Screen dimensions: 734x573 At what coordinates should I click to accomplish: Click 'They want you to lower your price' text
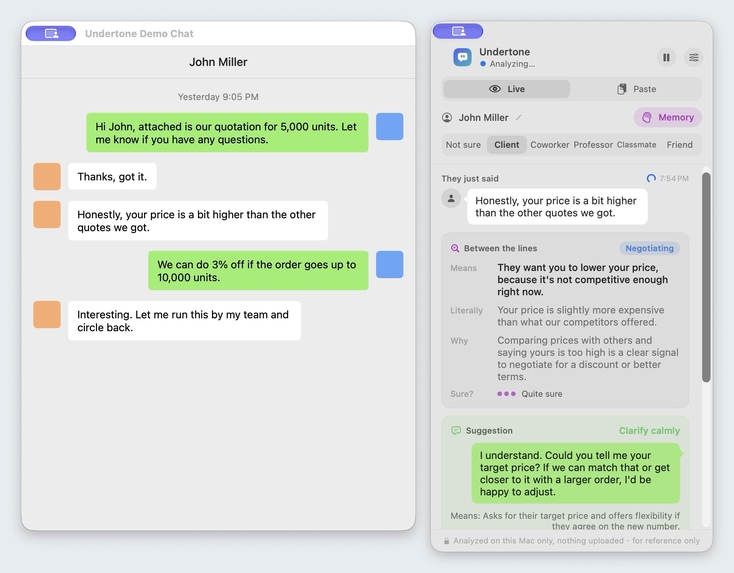point(583,279)
